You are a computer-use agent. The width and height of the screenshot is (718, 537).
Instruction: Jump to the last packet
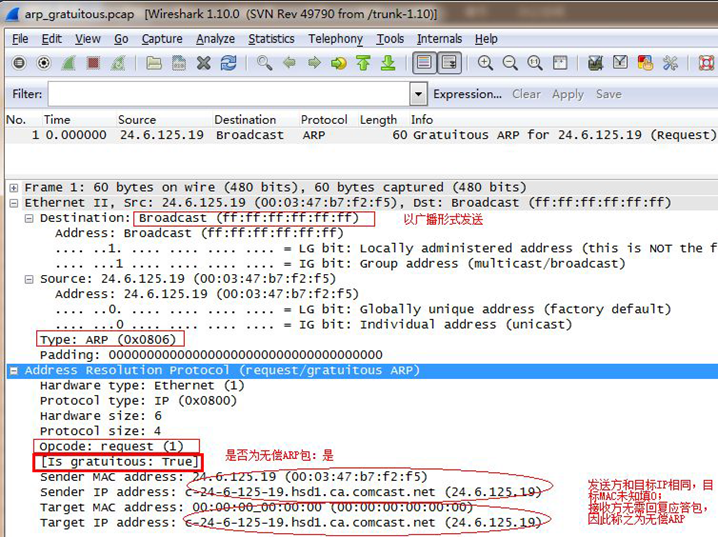point(388,63)
